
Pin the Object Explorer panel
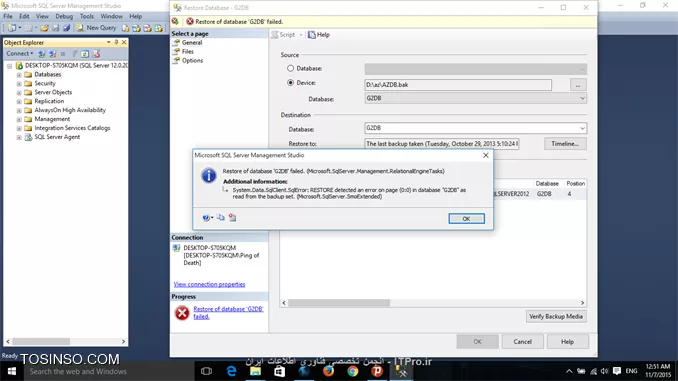[x=116, y=42]
